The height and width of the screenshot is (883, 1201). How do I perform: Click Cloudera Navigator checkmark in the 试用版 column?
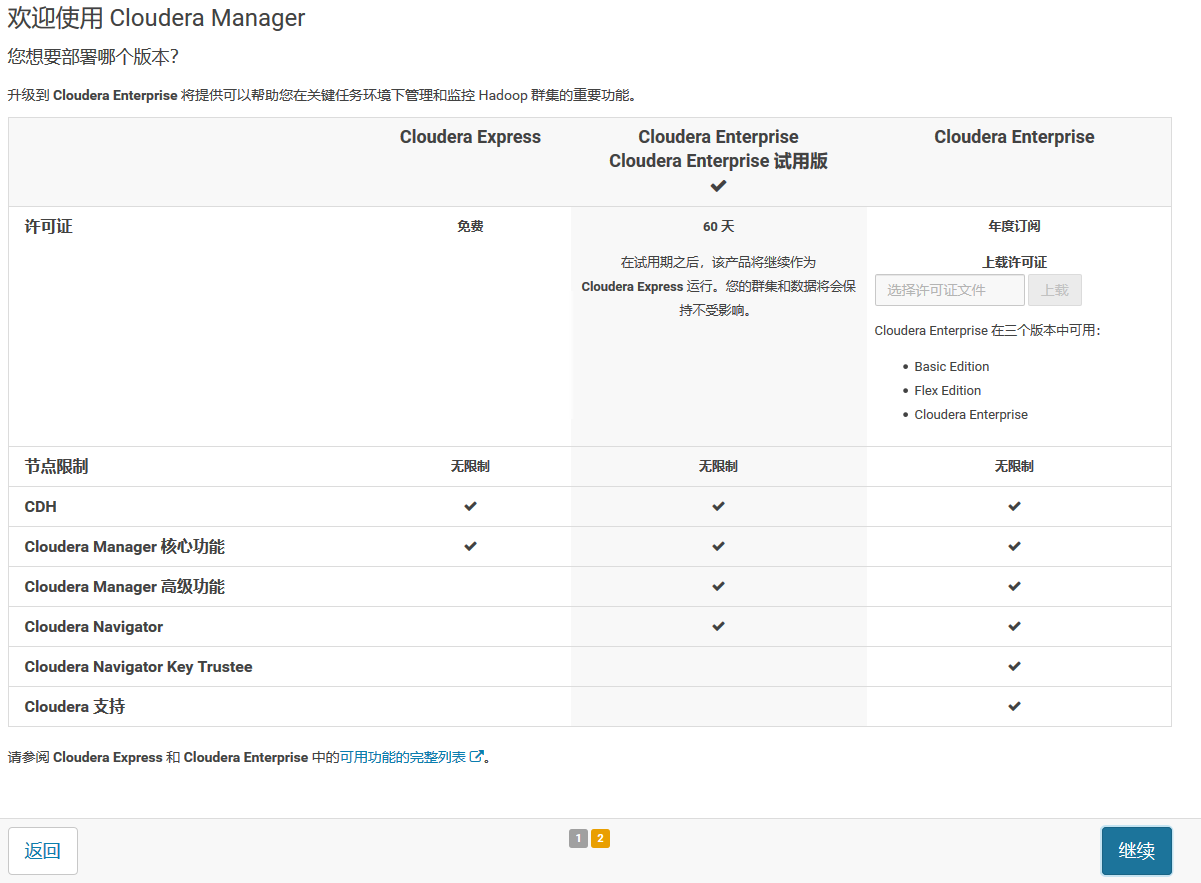(x=718, y=626)
